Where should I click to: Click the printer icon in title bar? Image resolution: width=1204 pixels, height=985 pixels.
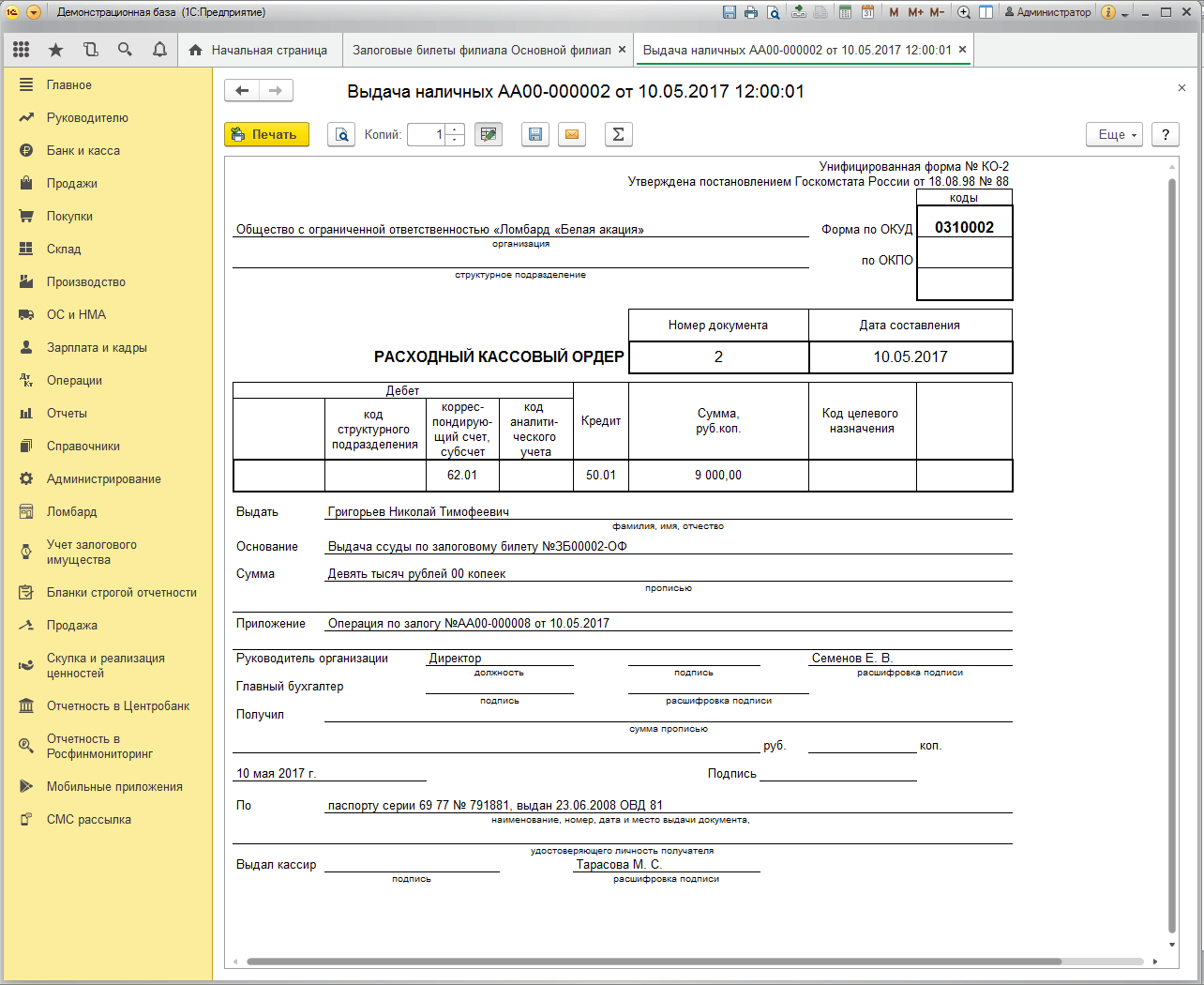(x=751, y=12)
